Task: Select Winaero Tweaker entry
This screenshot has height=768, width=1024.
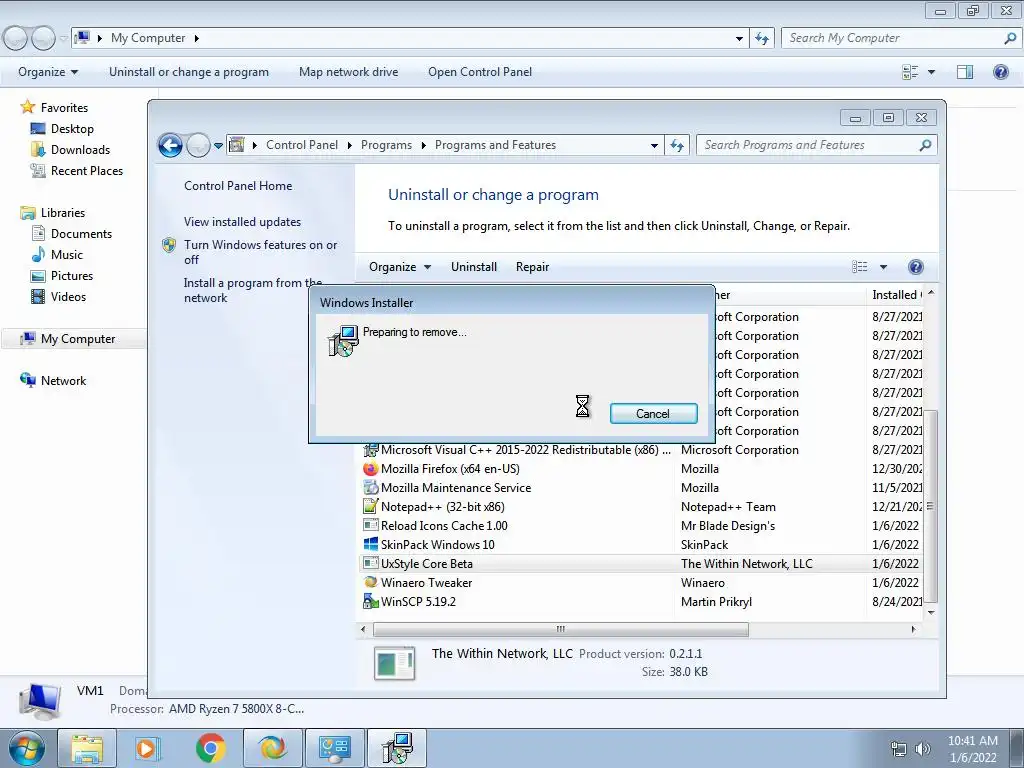Action: click(x=641, y=583)
